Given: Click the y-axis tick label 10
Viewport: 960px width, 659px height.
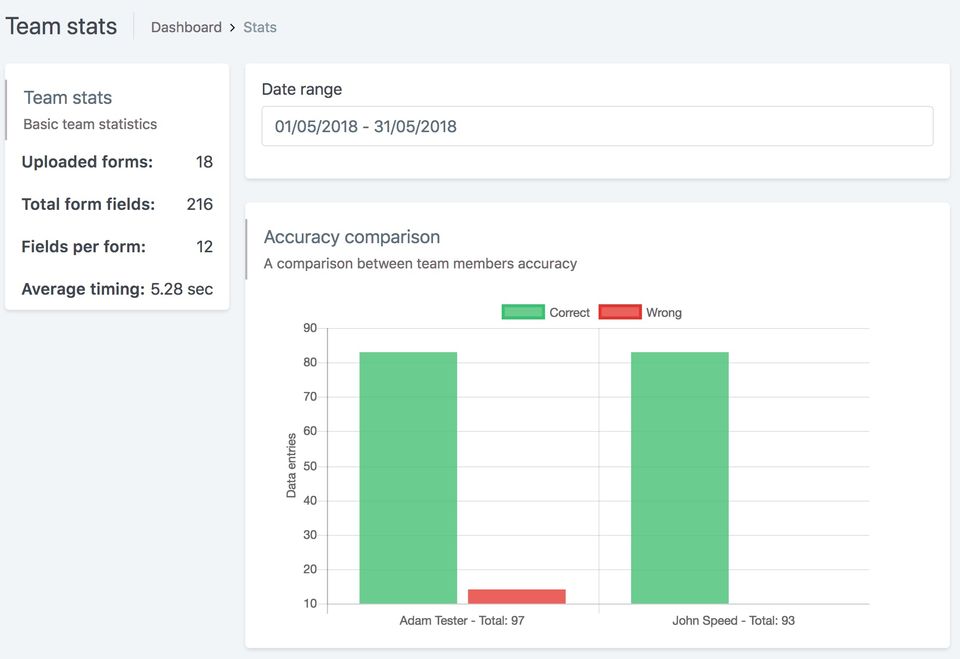Looking at the screenshot, I should click(310, 603).
